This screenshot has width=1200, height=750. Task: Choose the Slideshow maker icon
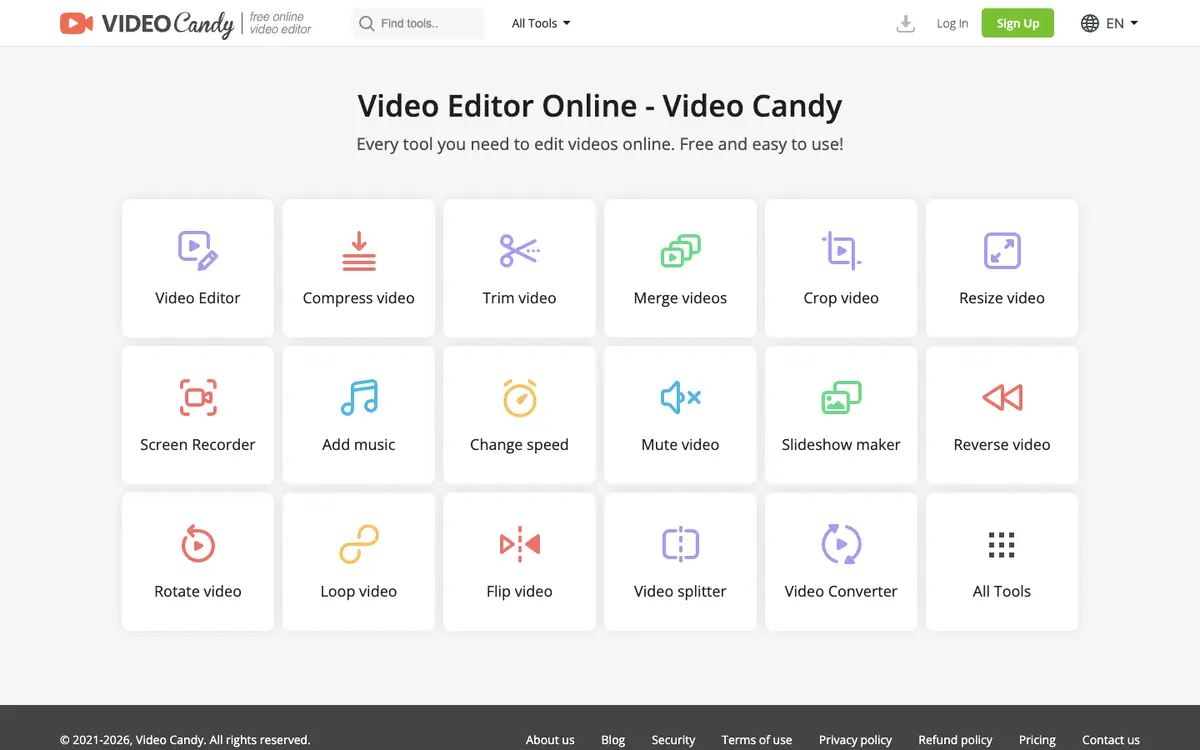[841, 397]
